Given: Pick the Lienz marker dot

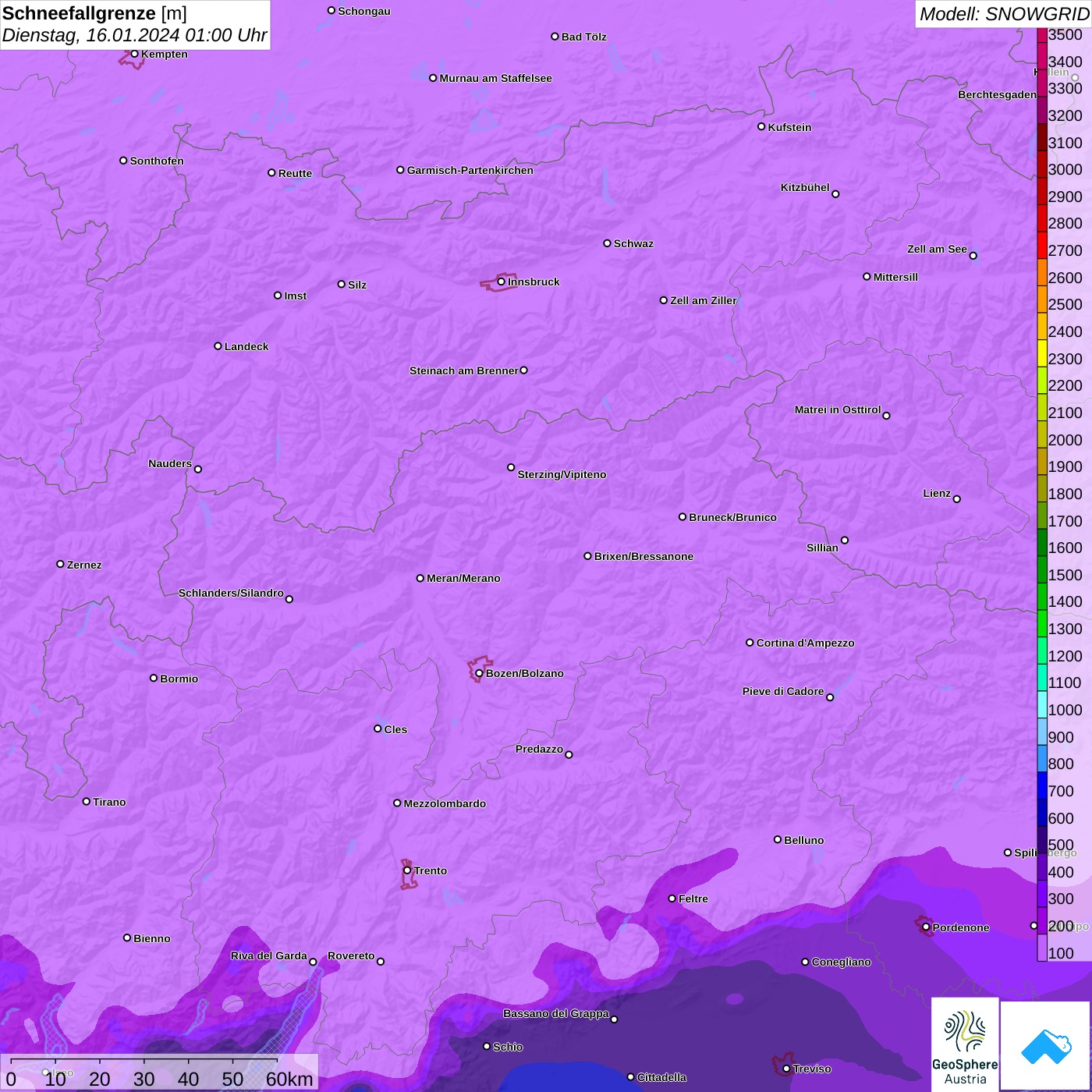Looking at the screenshot, I should (957, 499).
